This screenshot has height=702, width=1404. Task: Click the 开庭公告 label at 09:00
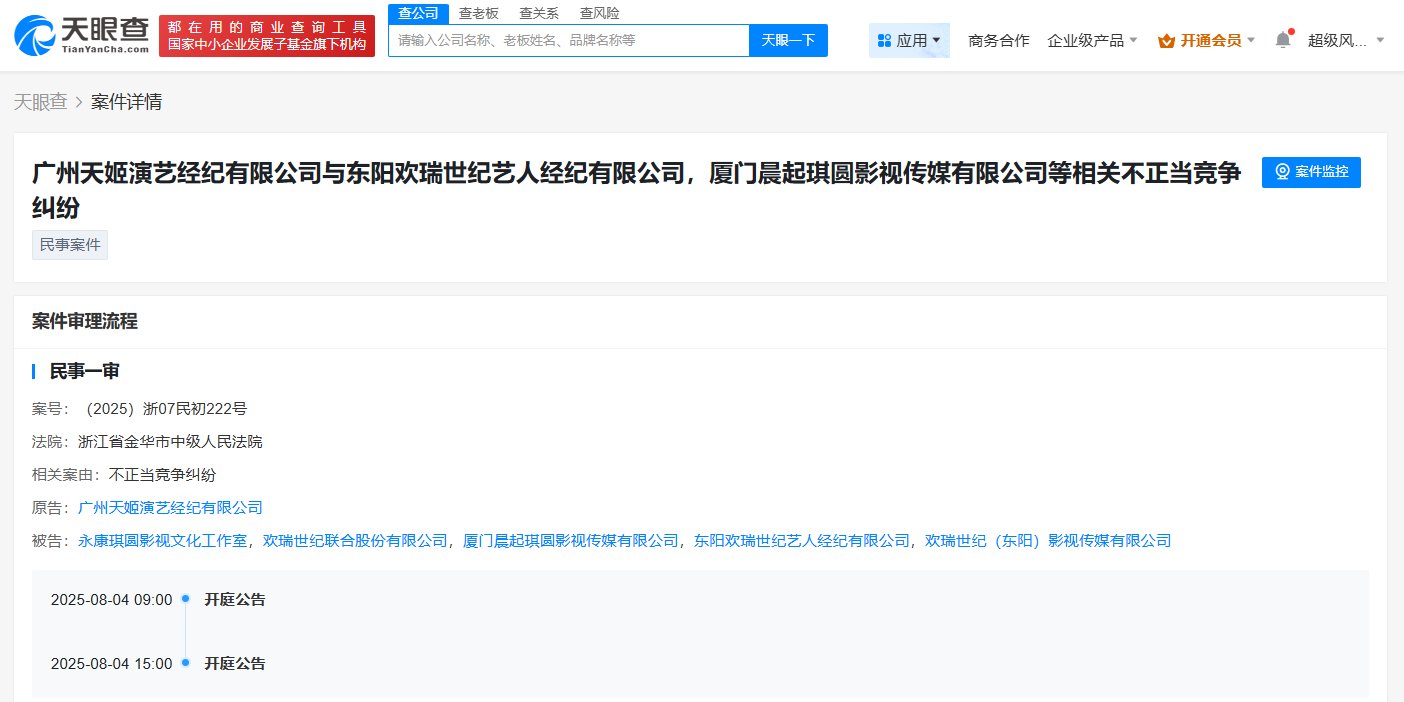coord(235,600)
